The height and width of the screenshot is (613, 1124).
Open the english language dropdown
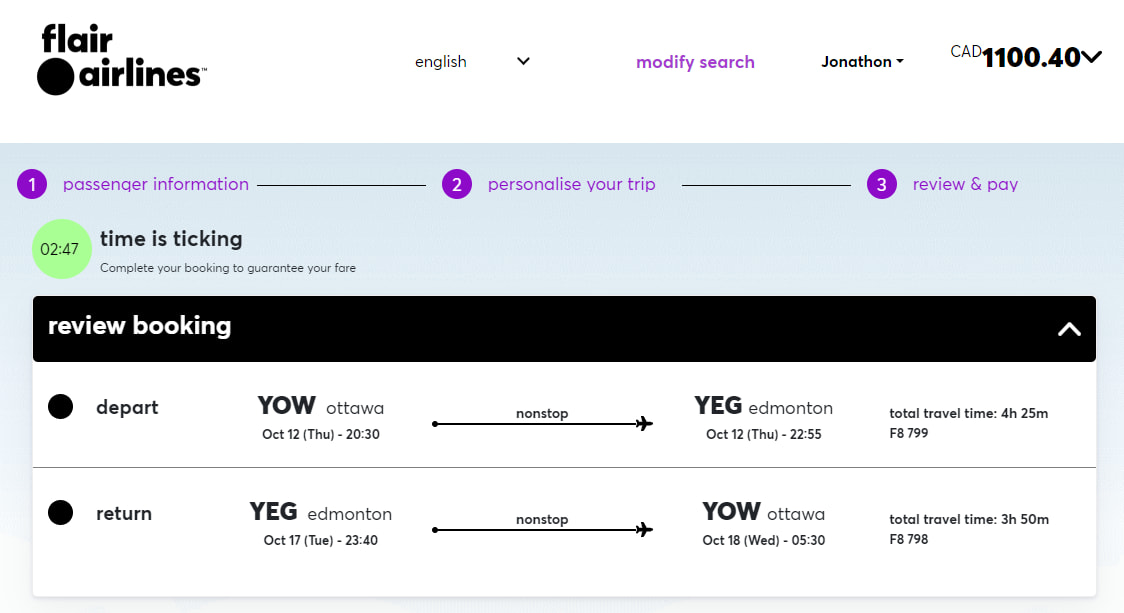470,61
